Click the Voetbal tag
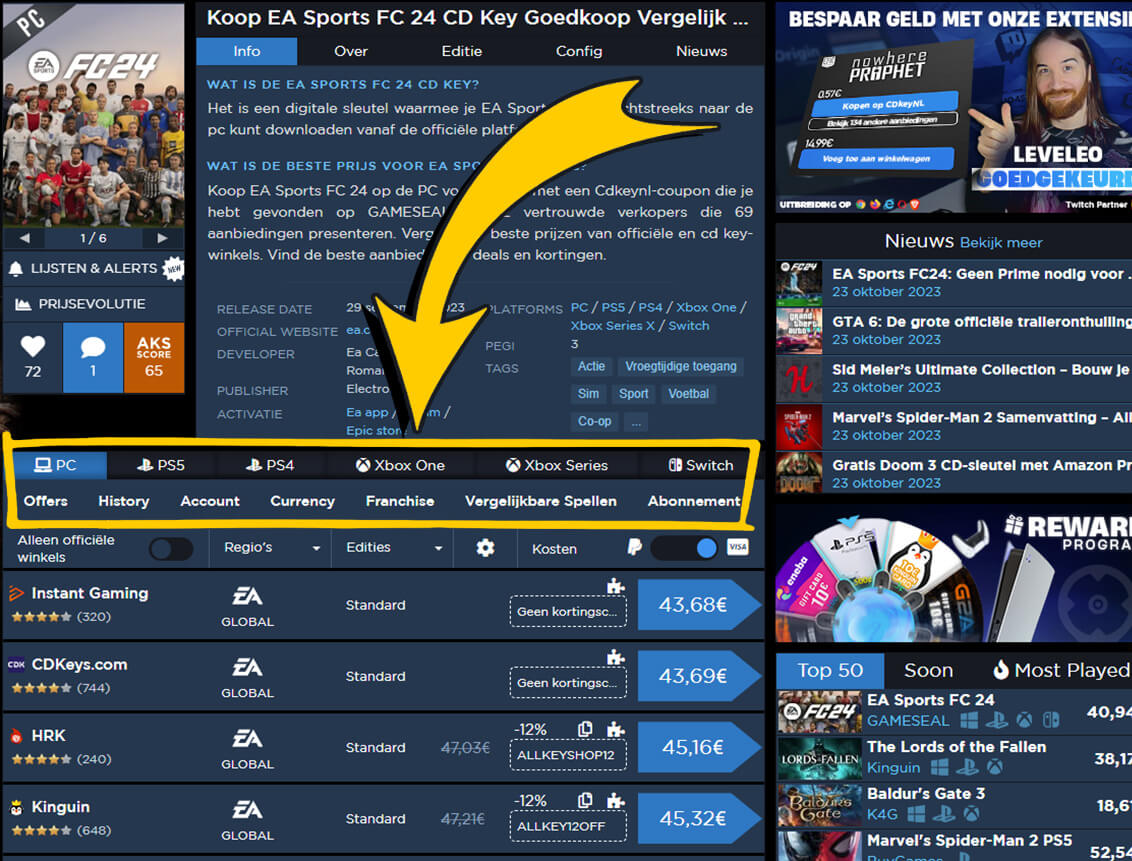The width and height of the screenshot is (1132, 861). point(688,394)
